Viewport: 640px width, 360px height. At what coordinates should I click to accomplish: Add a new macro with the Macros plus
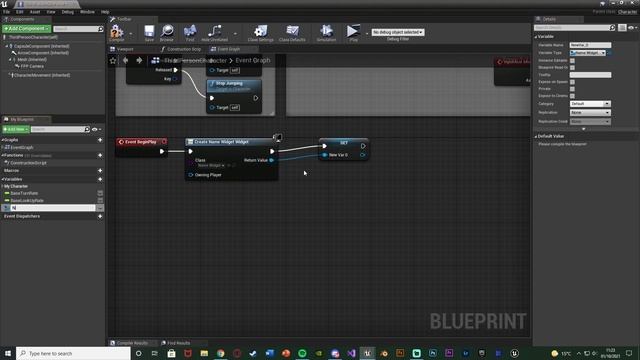pos(100,171)
